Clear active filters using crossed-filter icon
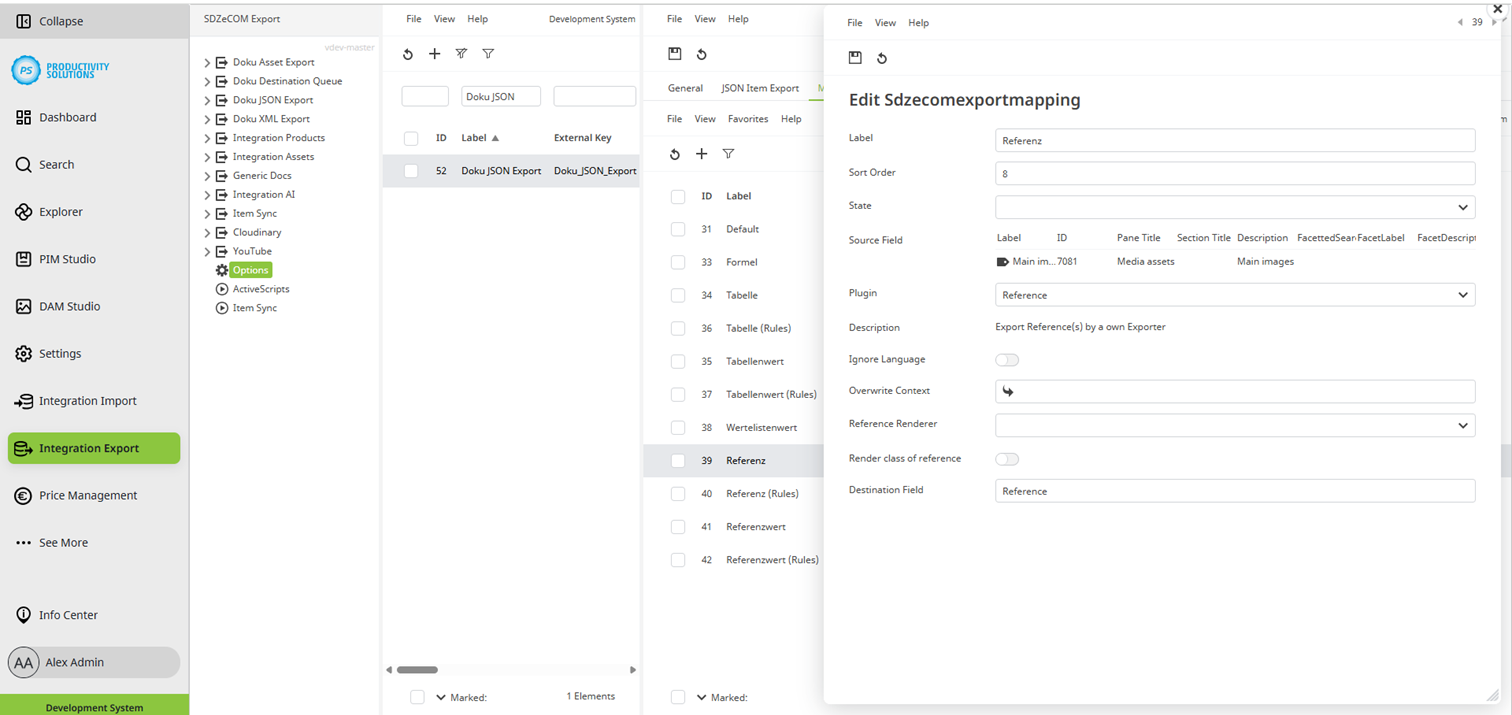 [461, 54]
